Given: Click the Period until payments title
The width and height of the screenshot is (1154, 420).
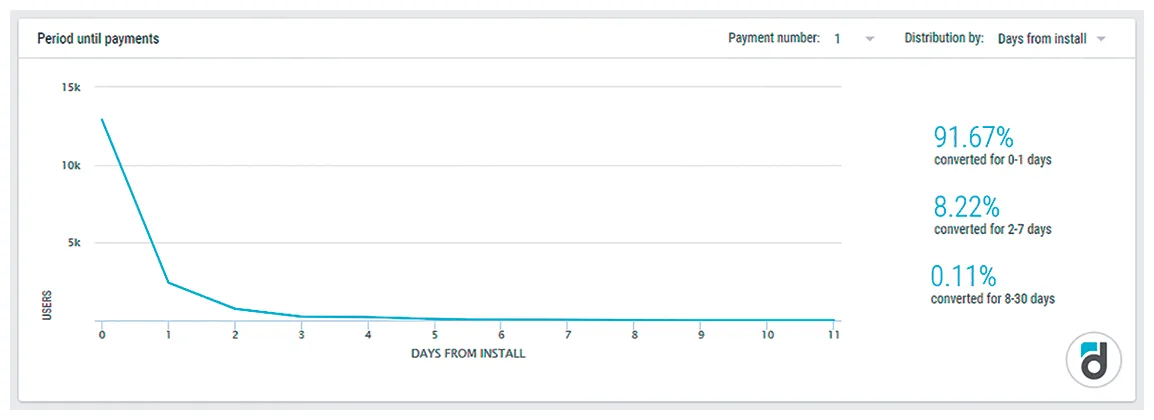Looking at the screenshot, I should (98, 39).
